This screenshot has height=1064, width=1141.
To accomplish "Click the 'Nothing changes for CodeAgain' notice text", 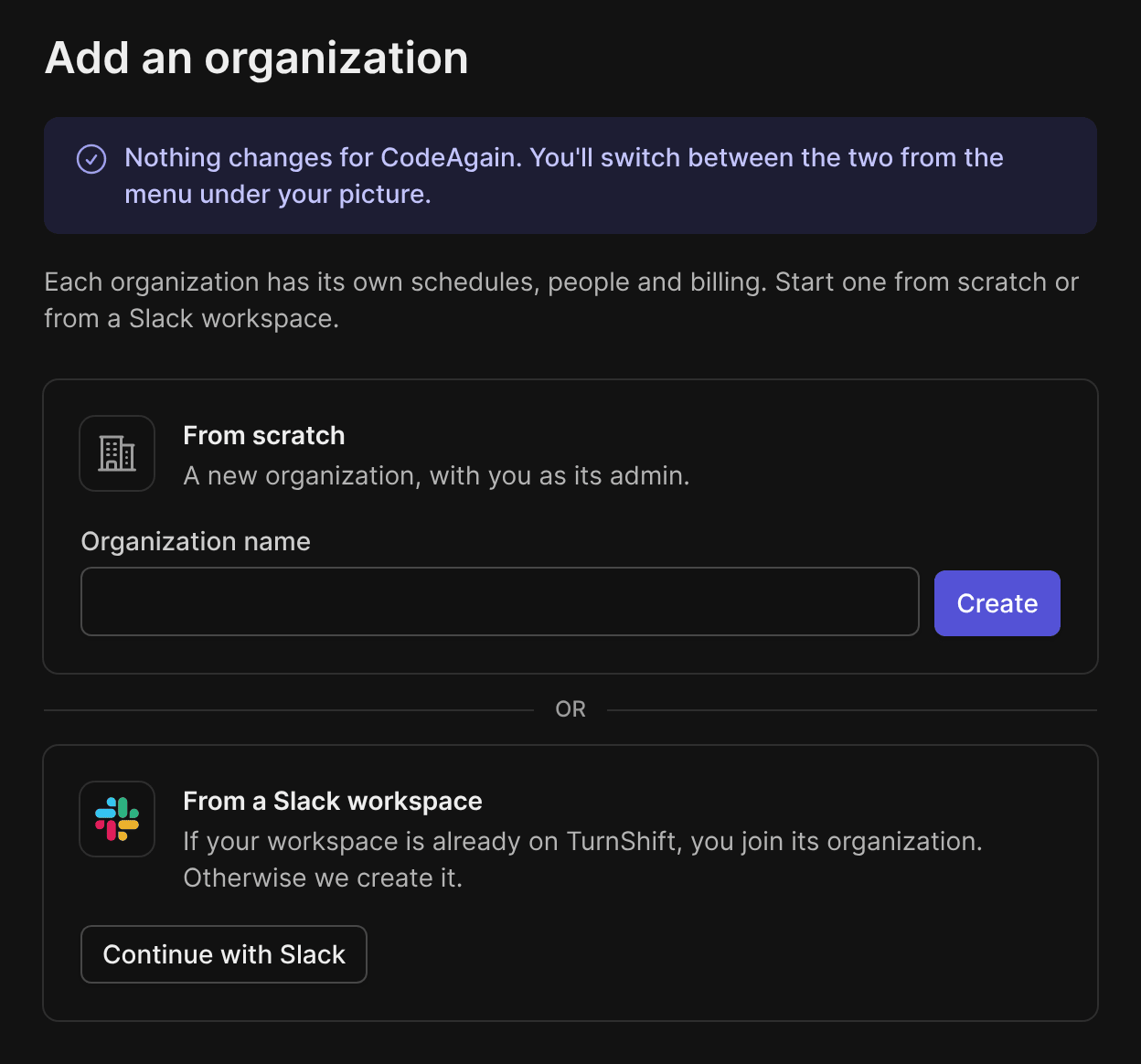I will point(564,176).
